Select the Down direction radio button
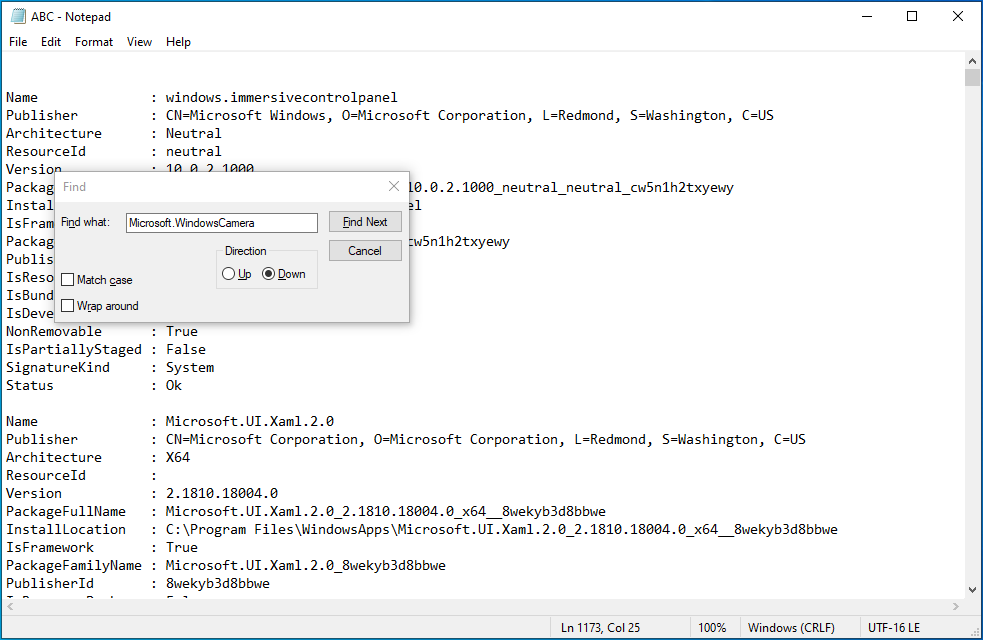 click(268, 274)
